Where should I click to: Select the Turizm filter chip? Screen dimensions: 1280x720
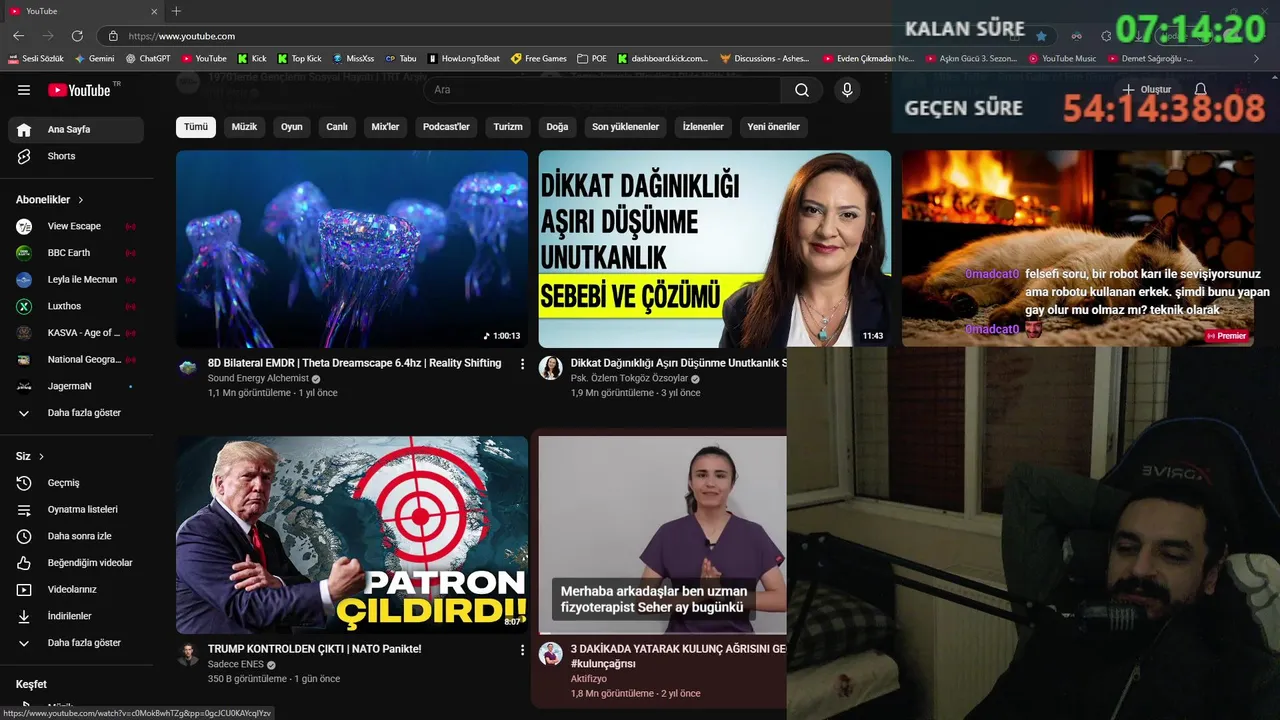[x=508, y=127]
